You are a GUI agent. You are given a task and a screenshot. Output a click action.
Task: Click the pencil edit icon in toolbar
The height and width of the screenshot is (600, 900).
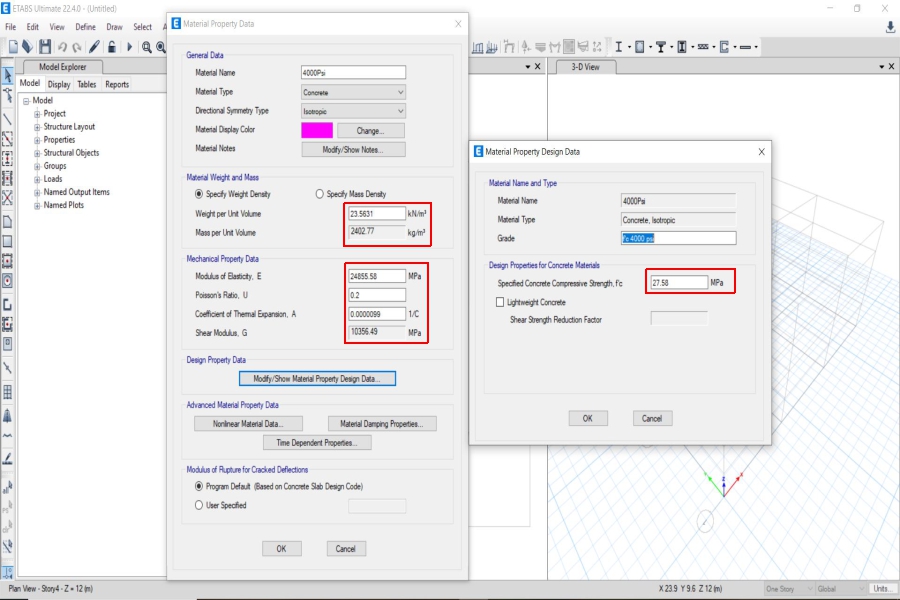point(95,47)
